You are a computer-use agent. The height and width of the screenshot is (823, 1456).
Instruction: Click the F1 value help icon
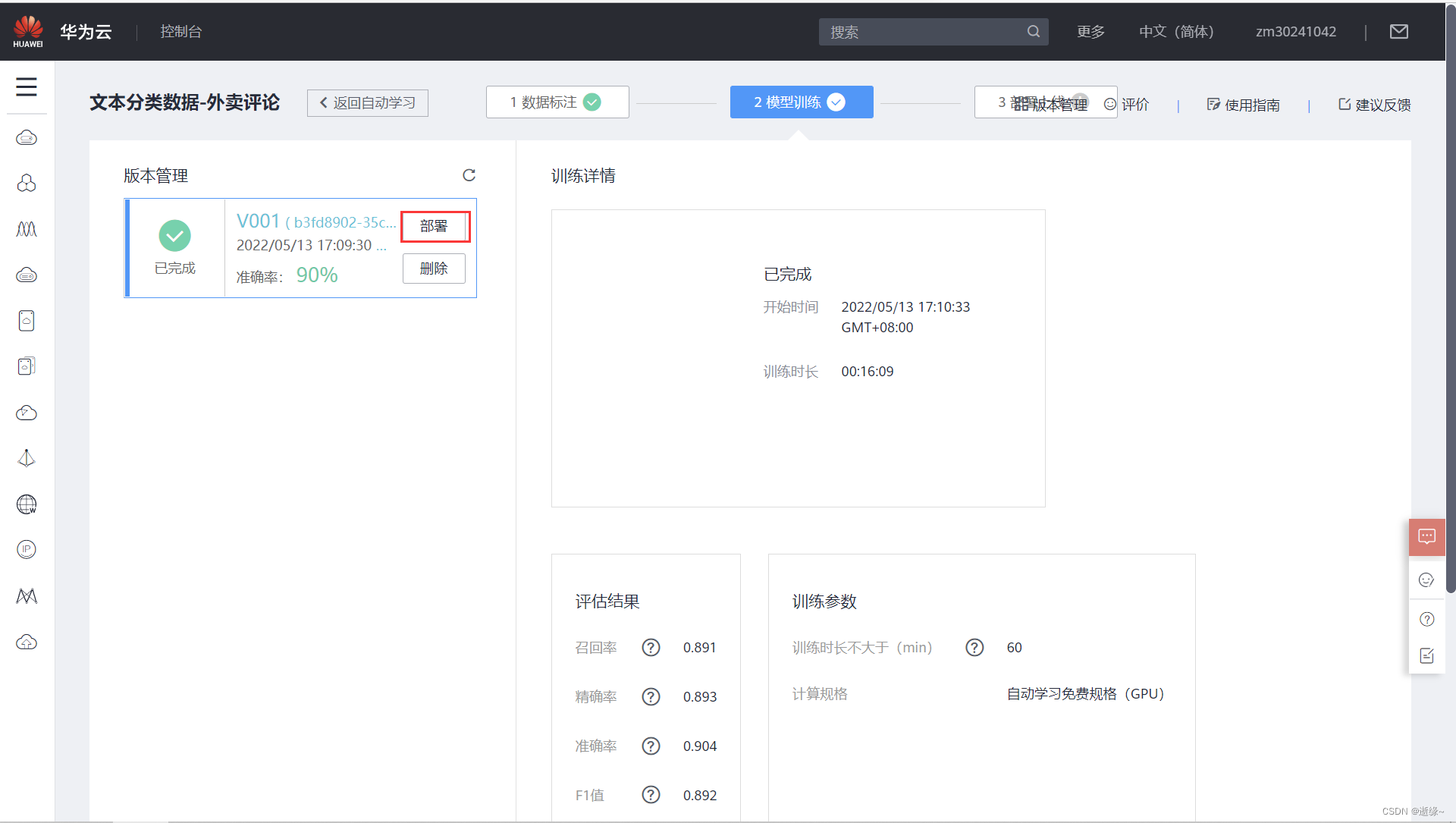(x=651, y=795)
